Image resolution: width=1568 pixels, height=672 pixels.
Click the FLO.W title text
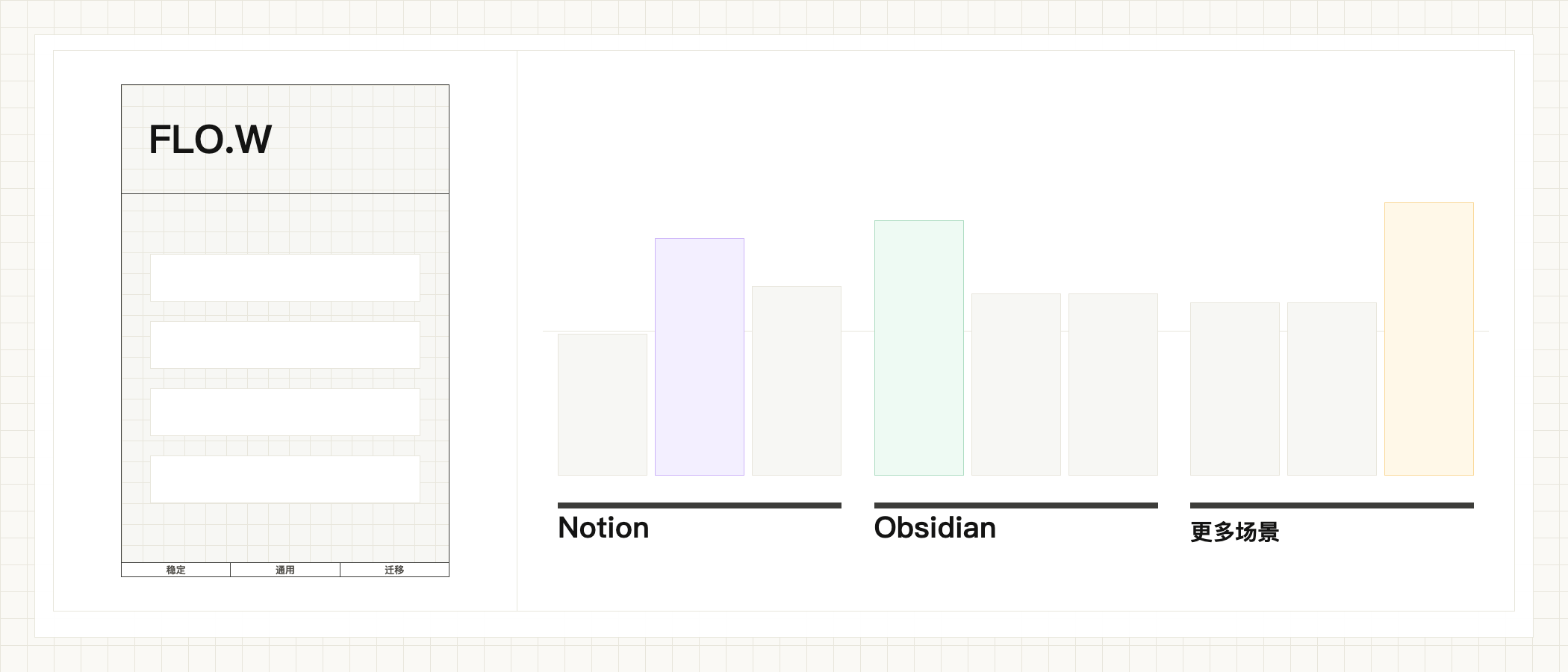[x=211, y=140]
